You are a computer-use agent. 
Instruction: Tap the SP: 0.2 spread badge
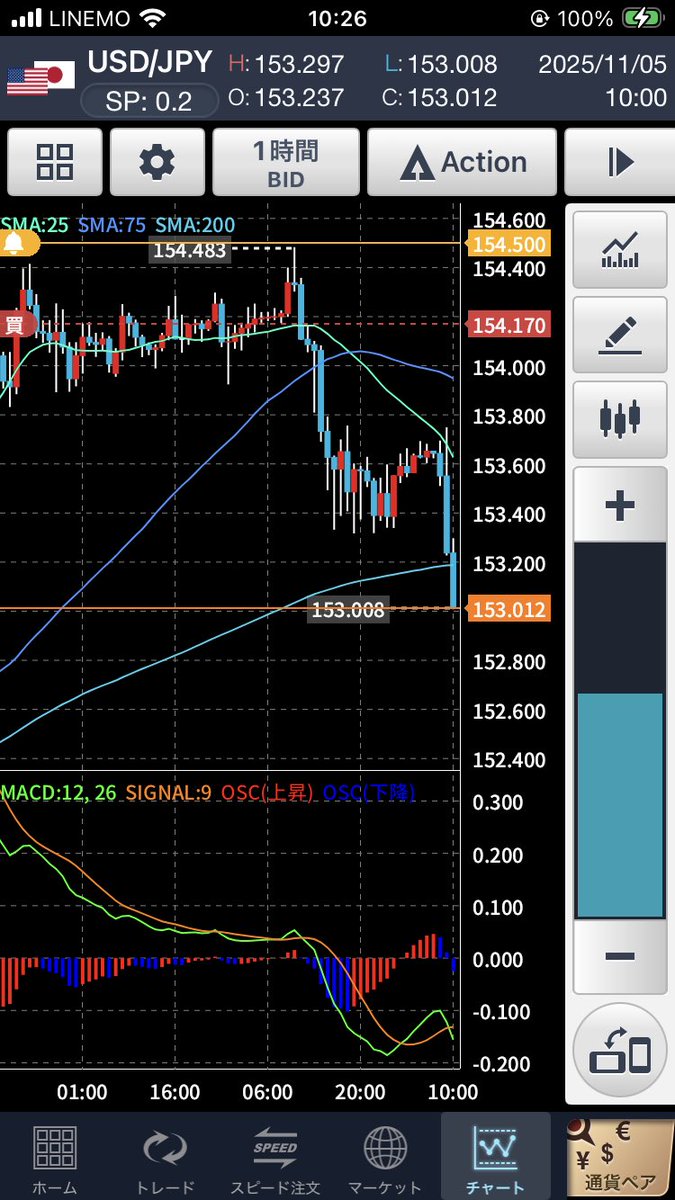pos(149,100)
